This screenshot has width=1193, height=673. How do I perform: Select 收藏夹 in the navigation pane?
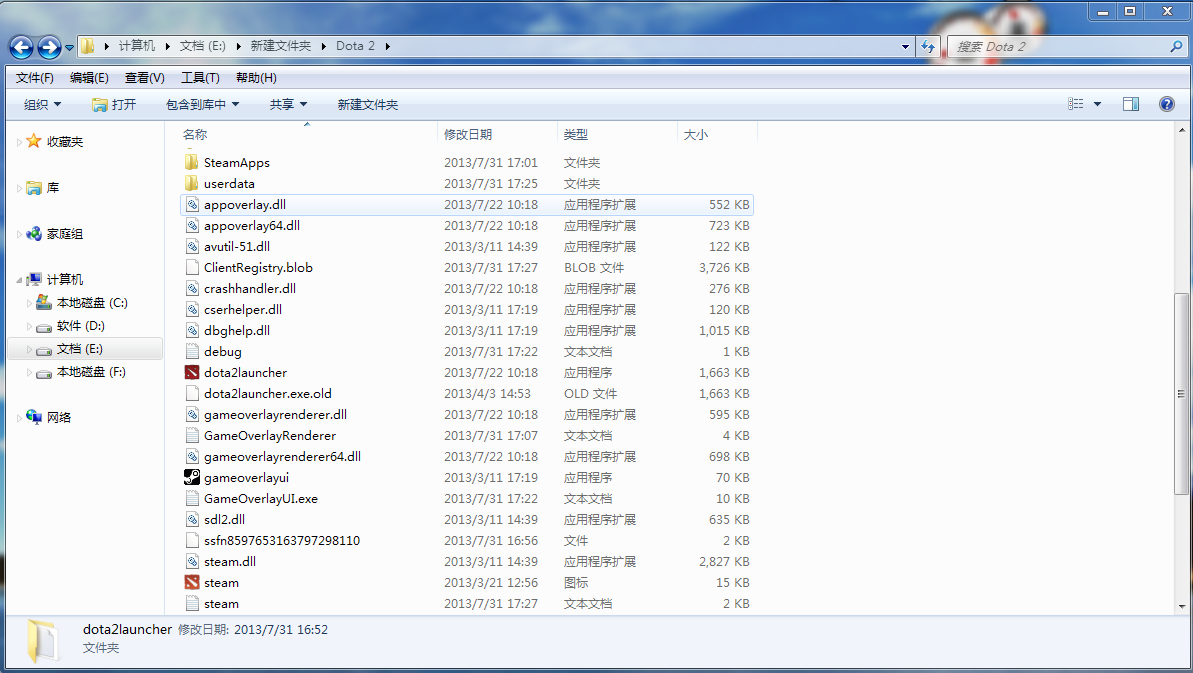pyautogui.click(x=65, y=141)
